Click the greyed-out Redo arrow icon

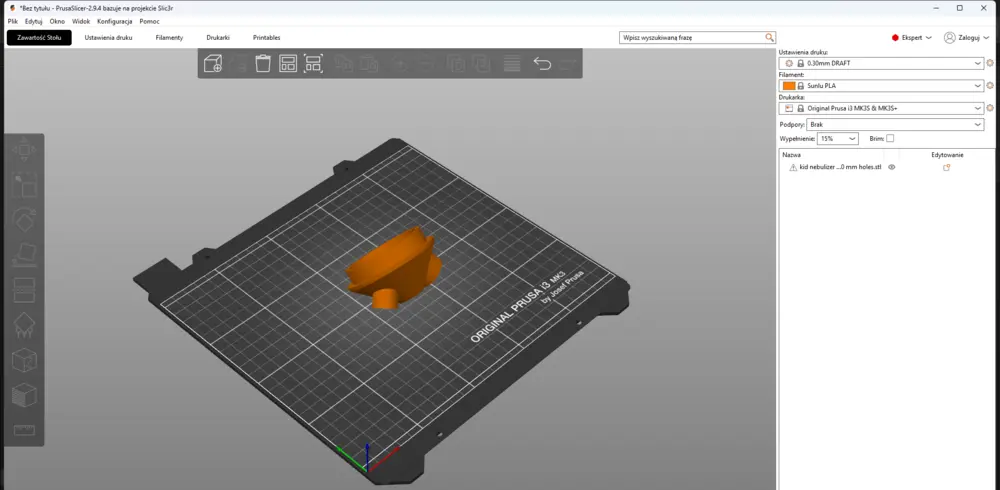click(568, 64)
